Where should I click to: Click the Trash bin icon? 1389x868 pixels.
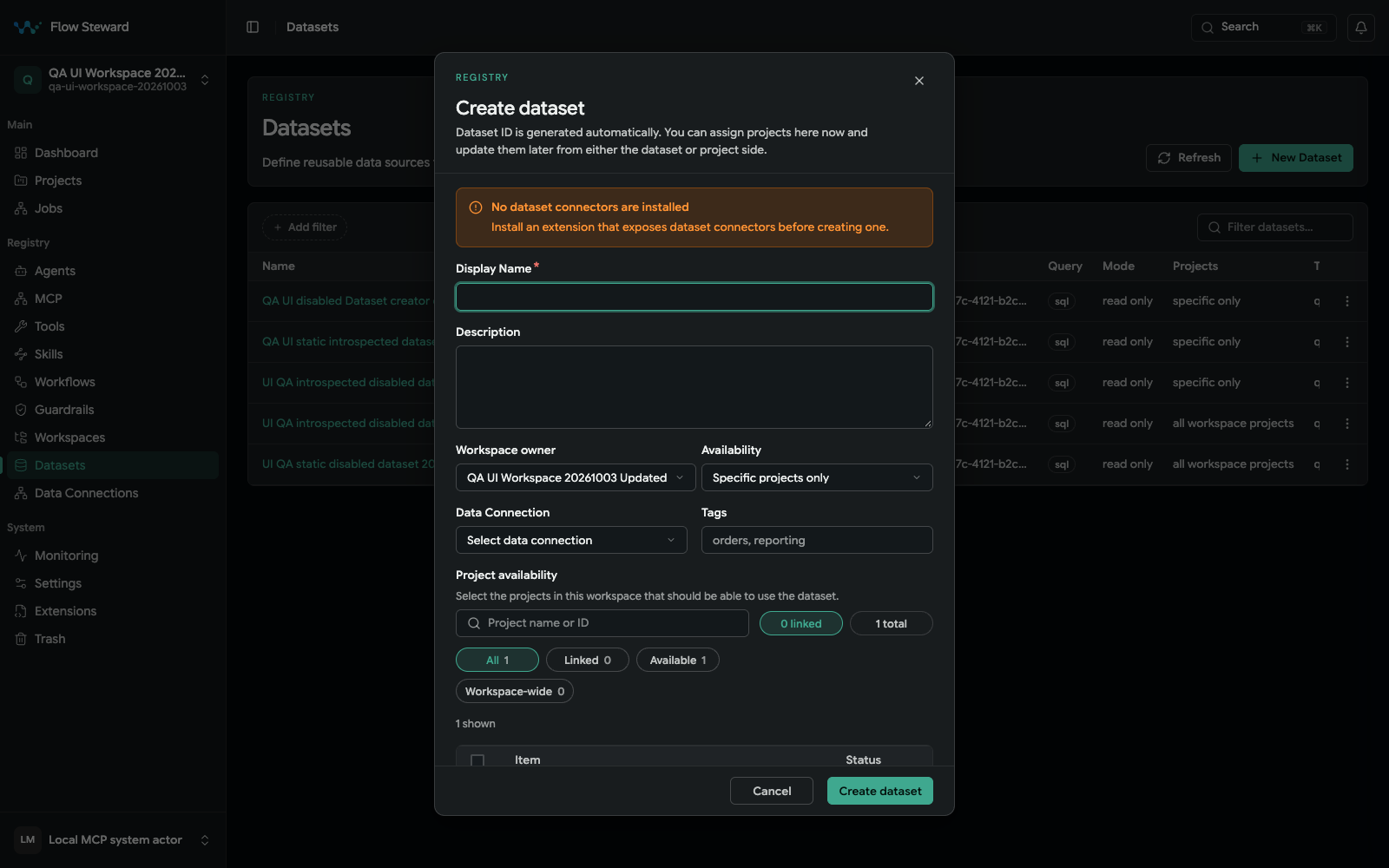(x=21, y=639)
